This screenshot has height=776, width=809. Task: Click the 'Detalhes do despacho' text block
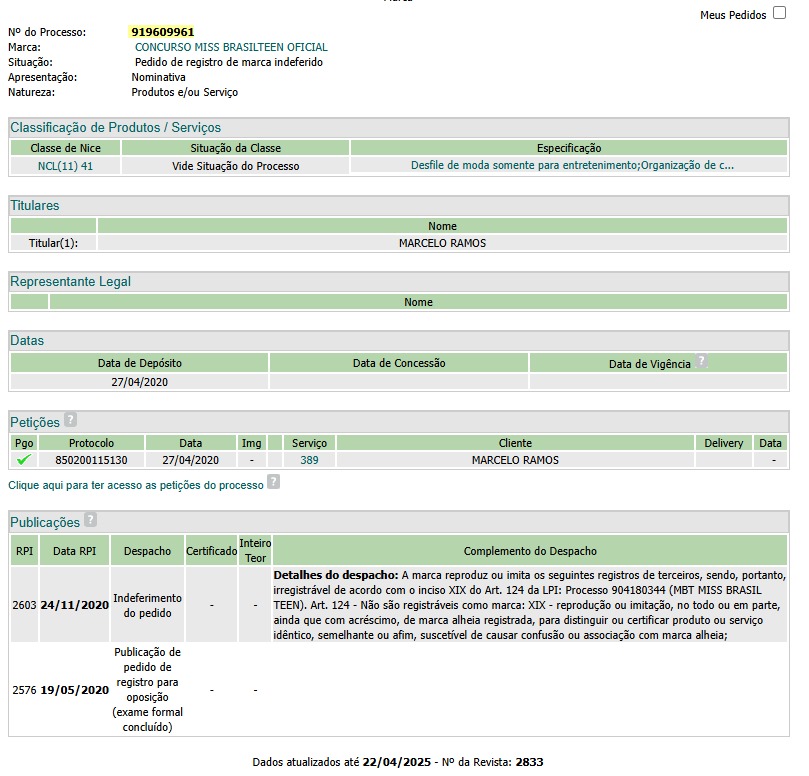(530, 605)
